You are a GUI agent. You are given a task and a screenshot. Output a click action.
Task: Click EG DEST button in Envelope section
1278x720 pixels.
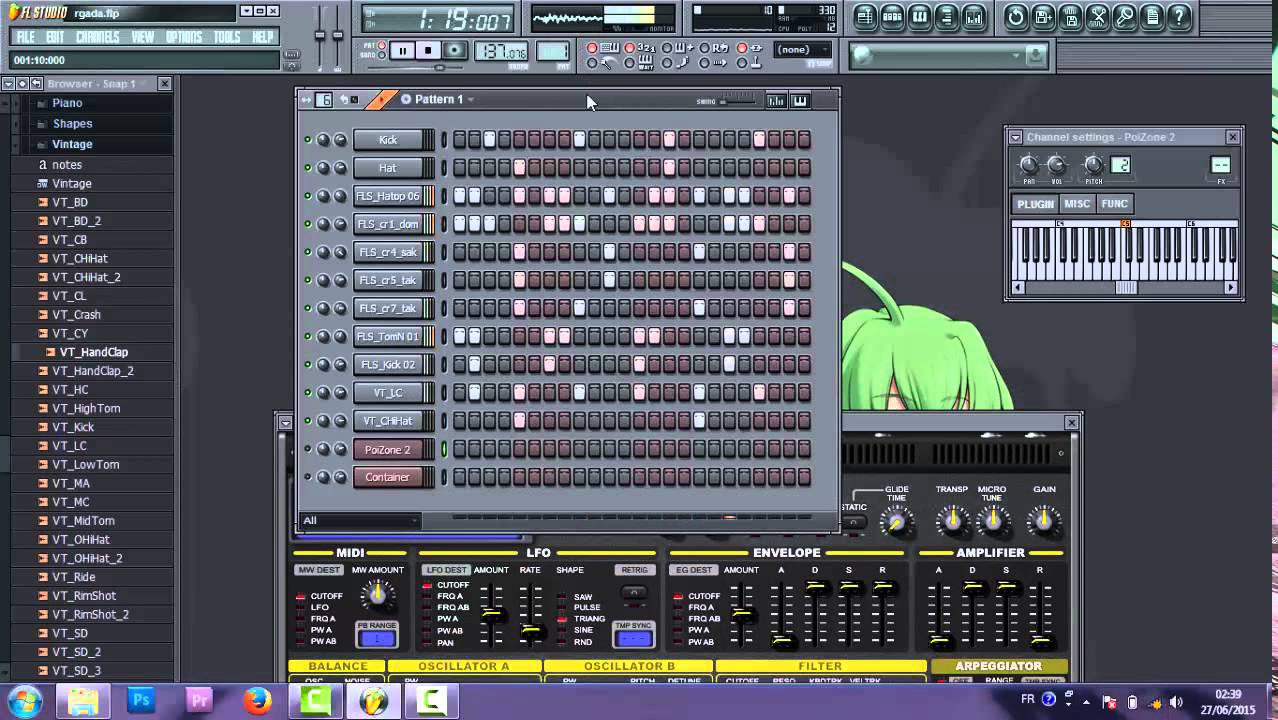tap(695, 570)
